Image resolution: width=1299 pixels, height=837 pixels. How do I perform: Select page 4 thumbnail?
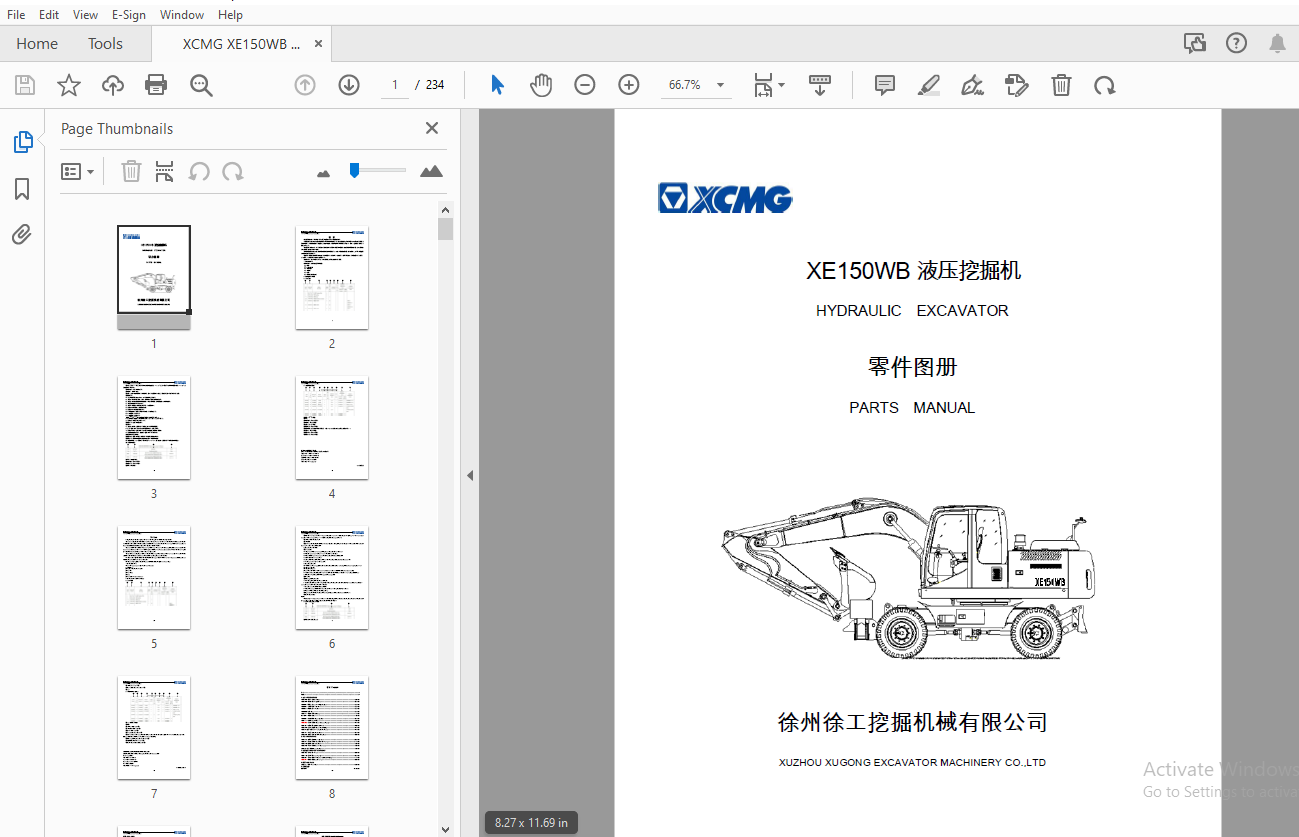332,427
